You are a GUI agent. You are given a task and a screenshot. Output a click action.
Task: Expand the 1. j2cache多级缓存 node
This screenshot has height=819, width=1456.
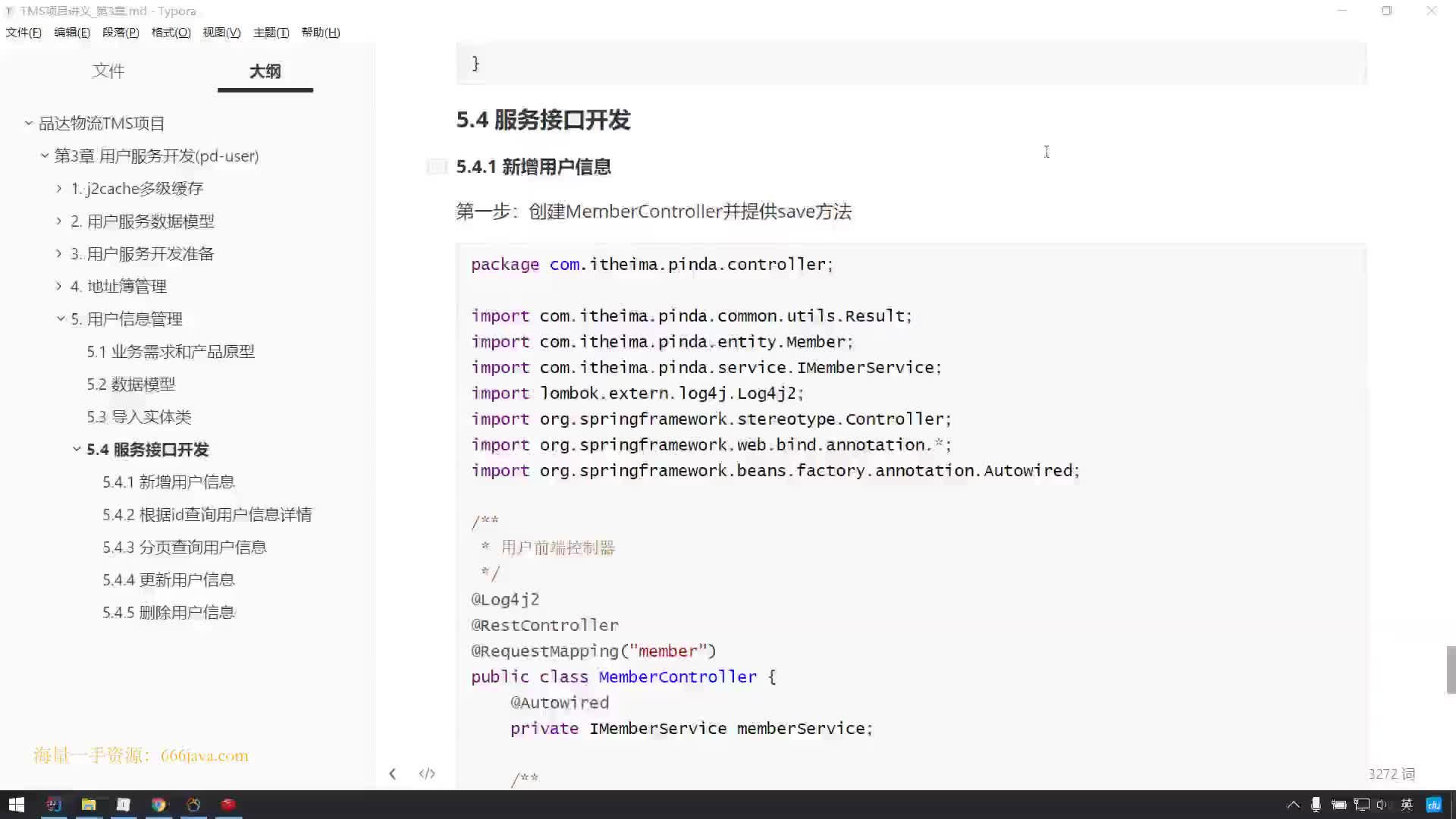tap(59, 188)
